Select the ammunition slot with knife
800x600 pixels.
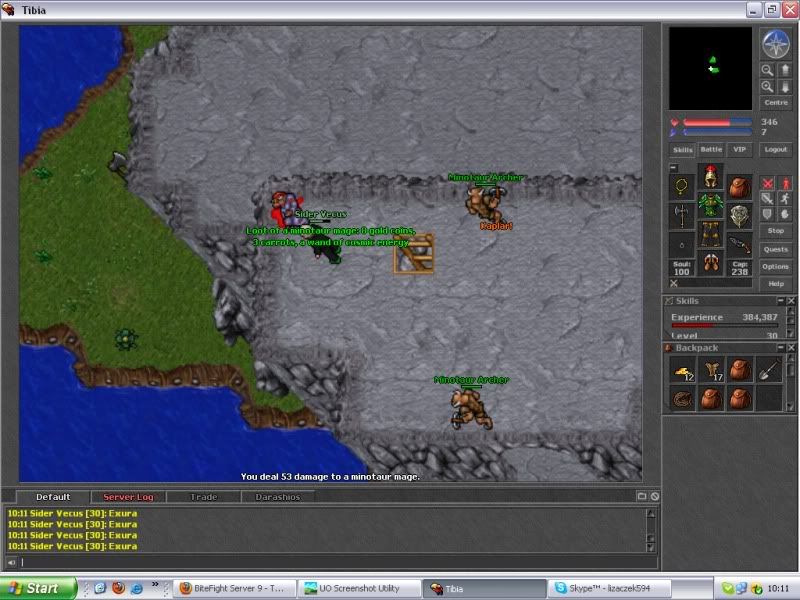pos(739,245)
